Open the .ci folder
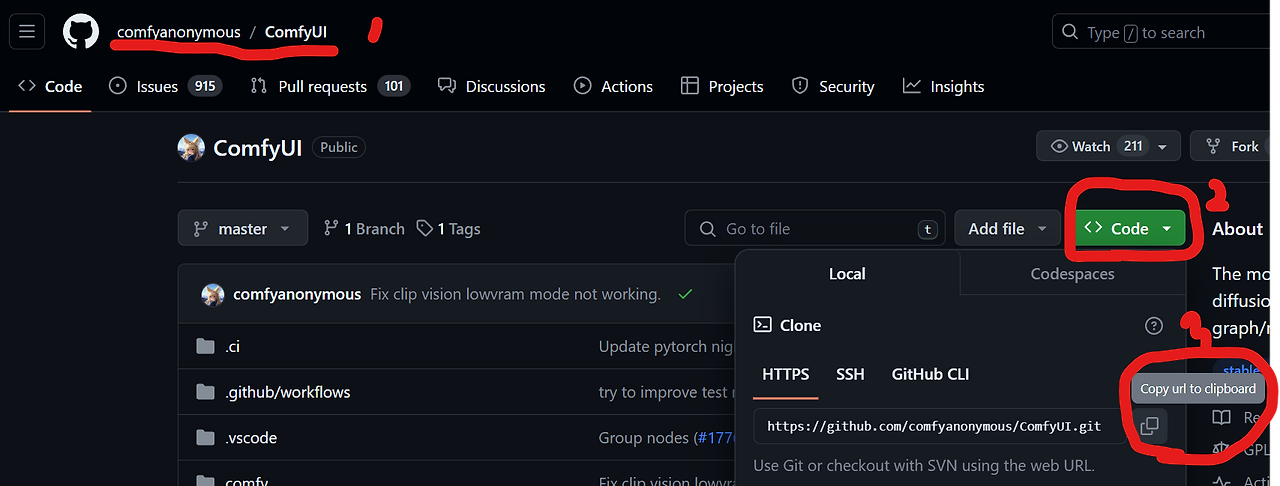Screen dimensions: 1280x486 tap(232, 347)
